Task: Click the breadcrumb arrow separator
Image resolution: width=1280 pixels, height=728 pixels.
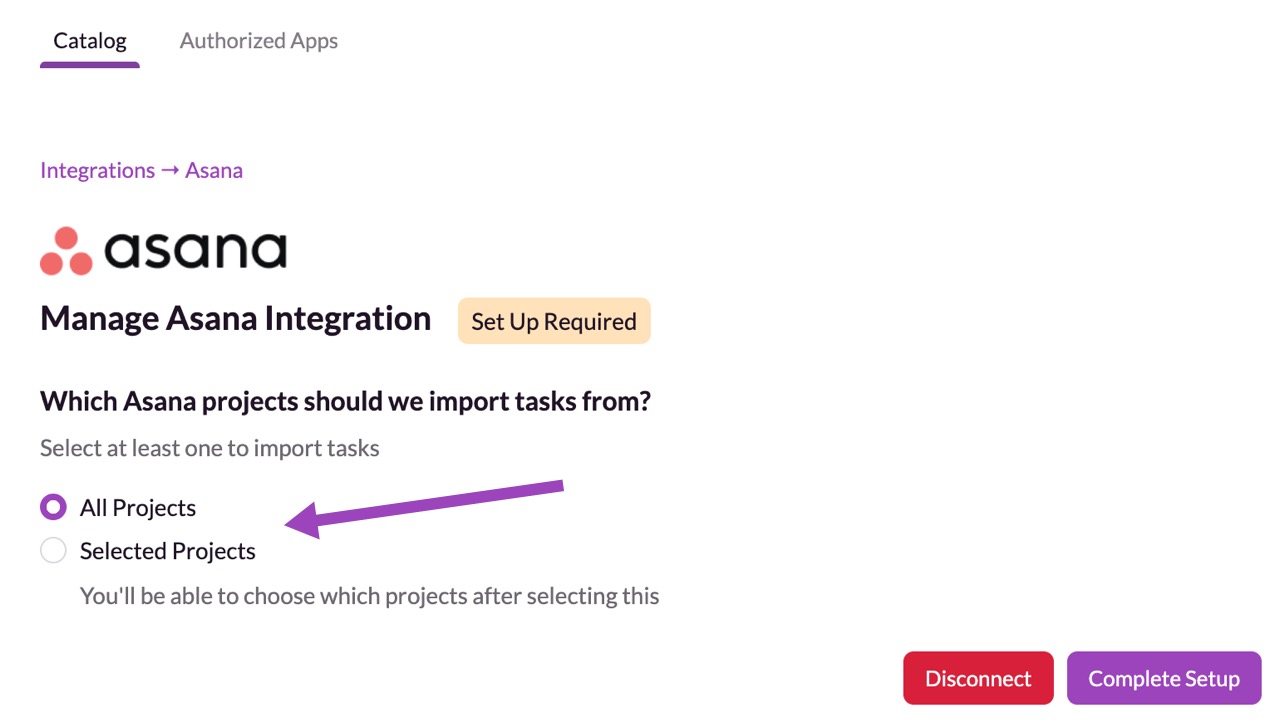Action: [x=170, y=170]
